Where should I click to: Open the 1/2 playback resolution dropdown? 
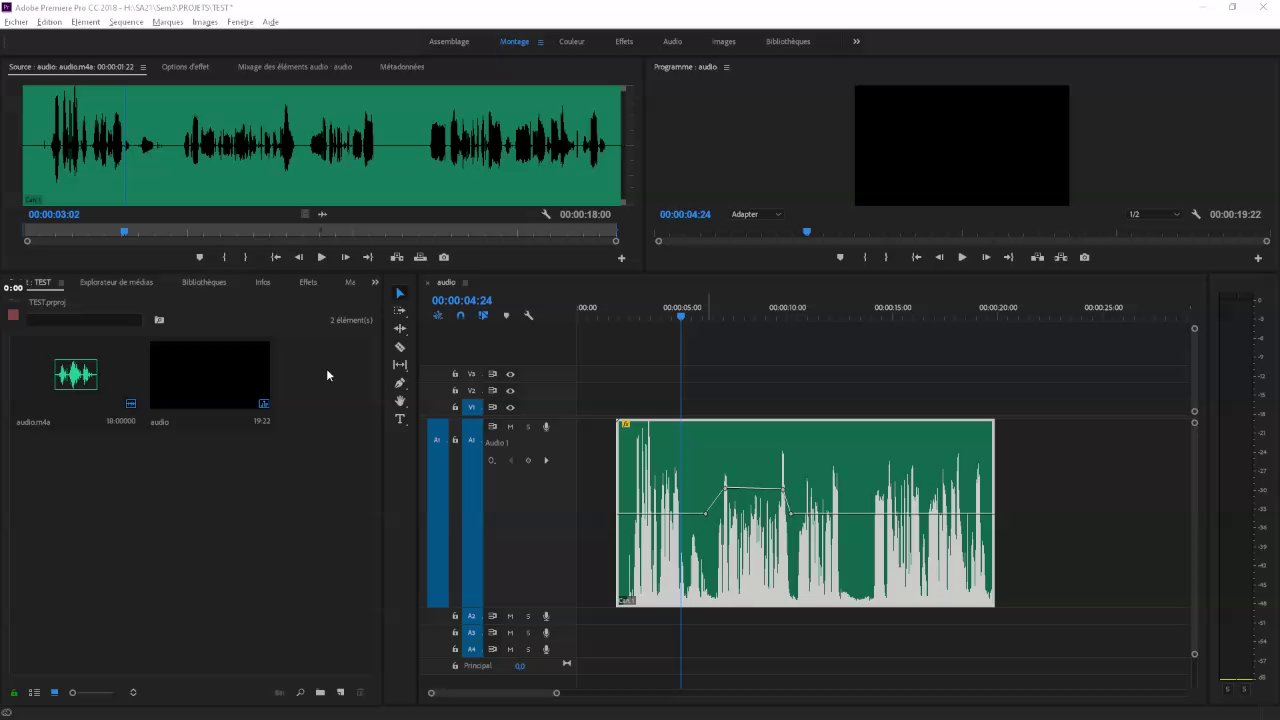(1154, 214)
